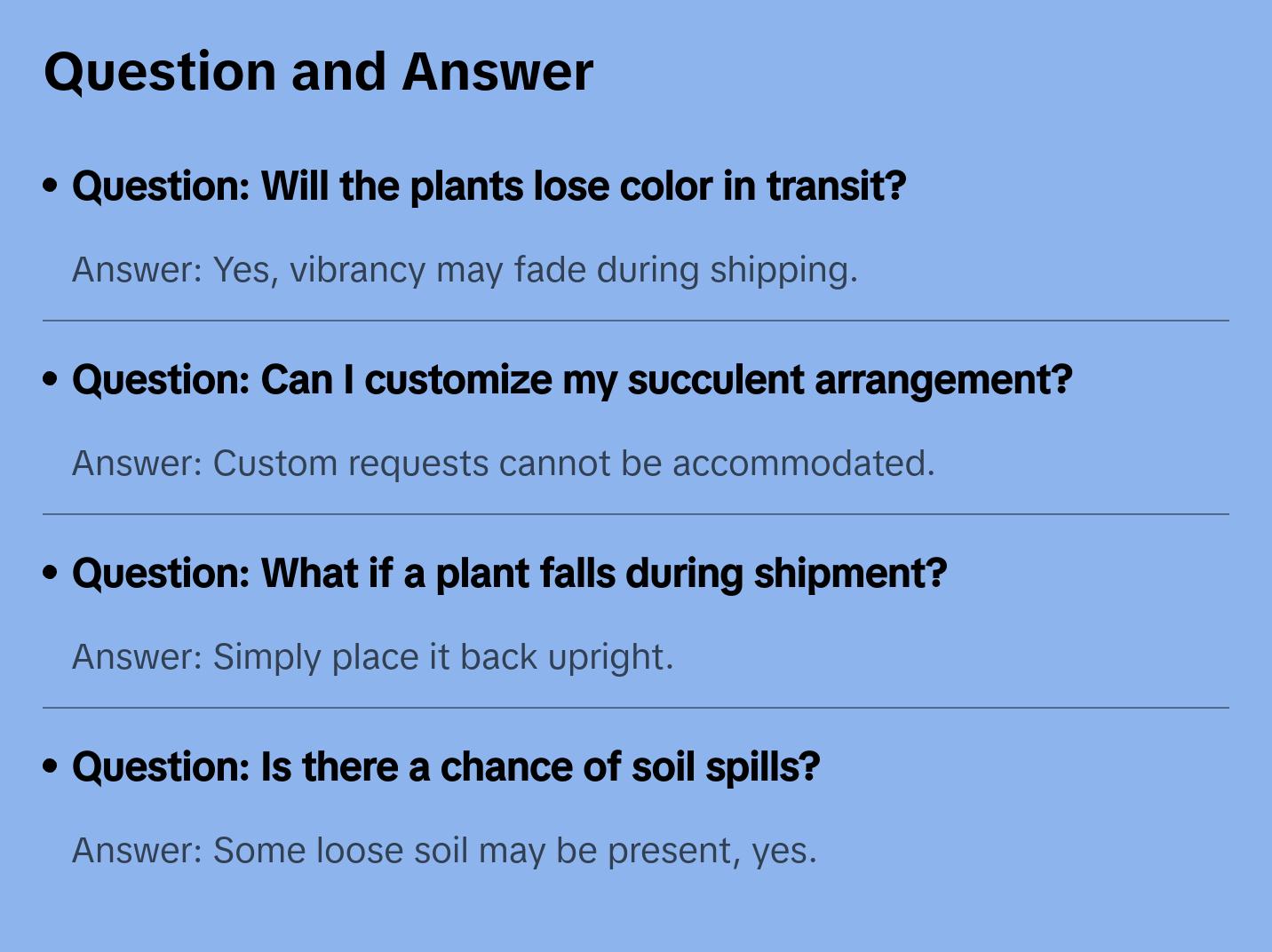Click 'Answer:' label under the soil spills question
This screenshot has width=1272, height=952.
point(138,851)
